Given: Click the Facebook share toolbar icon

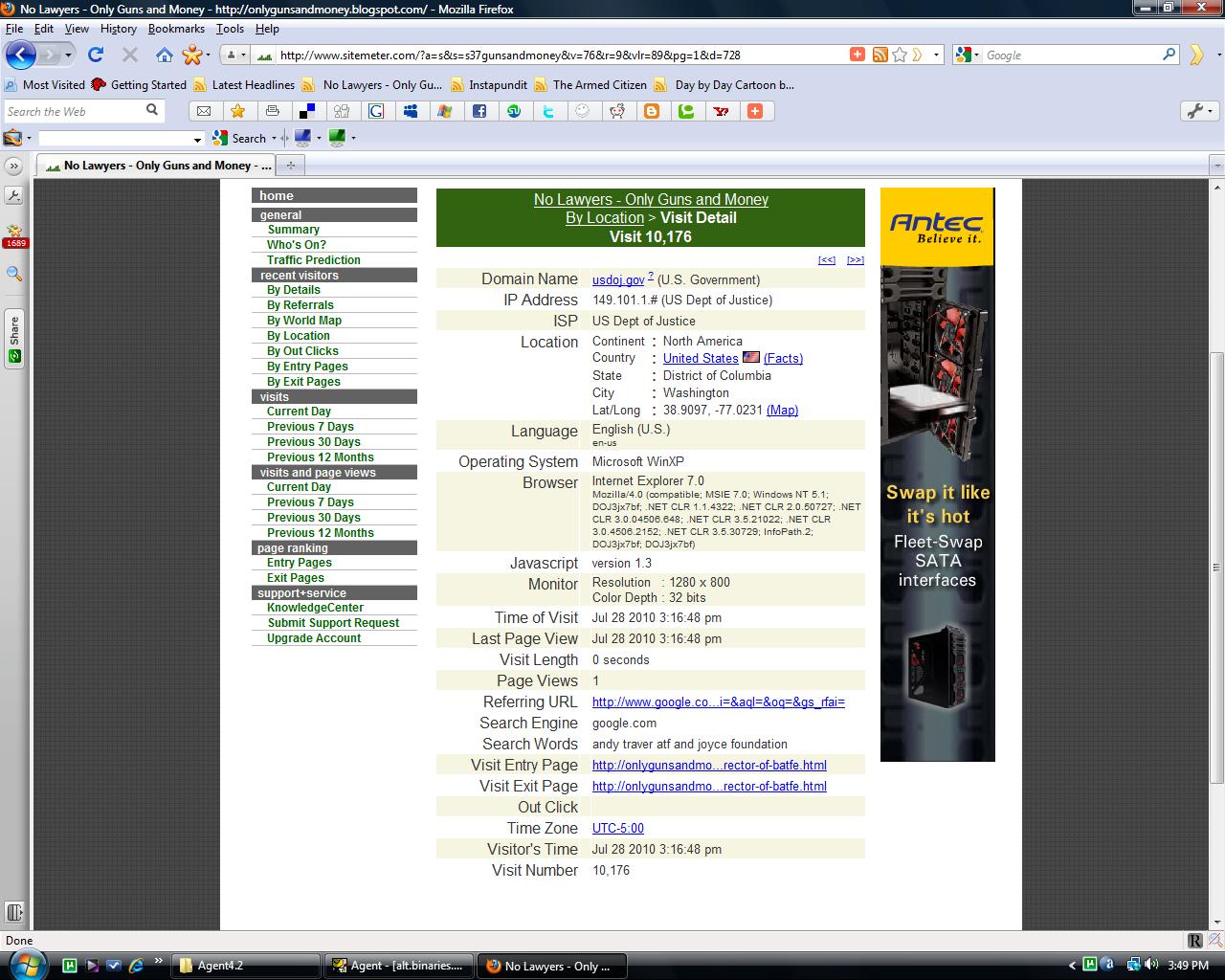Looking at the screenshot, I should tap(479, 111).
